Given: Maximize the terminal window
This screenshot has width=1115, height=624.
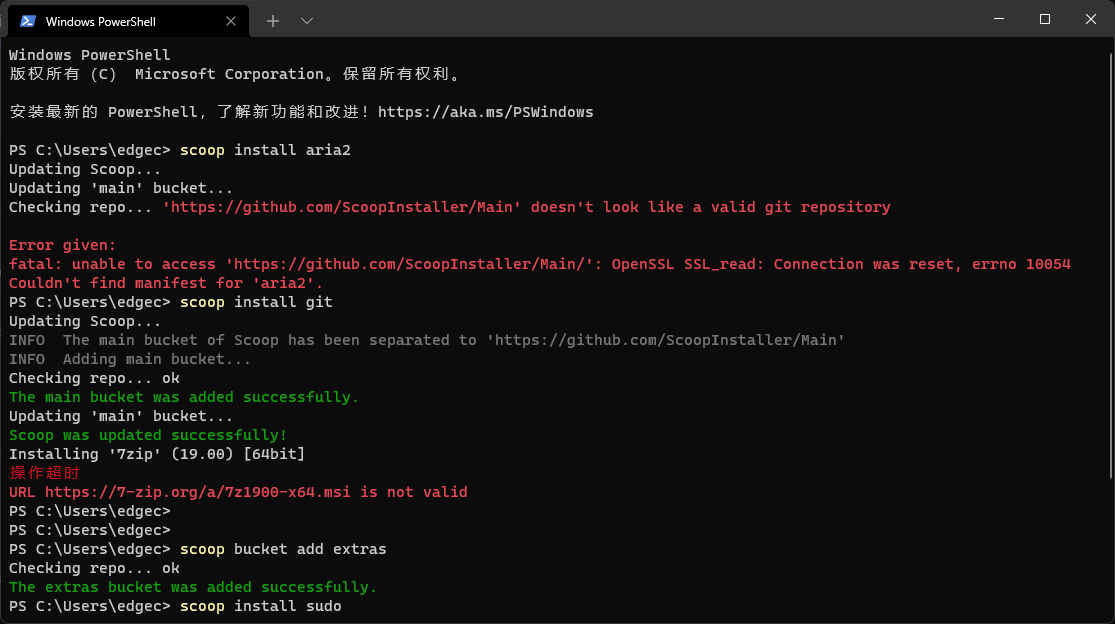Looking at the screenshot, I should click(x=1045, y=19).
